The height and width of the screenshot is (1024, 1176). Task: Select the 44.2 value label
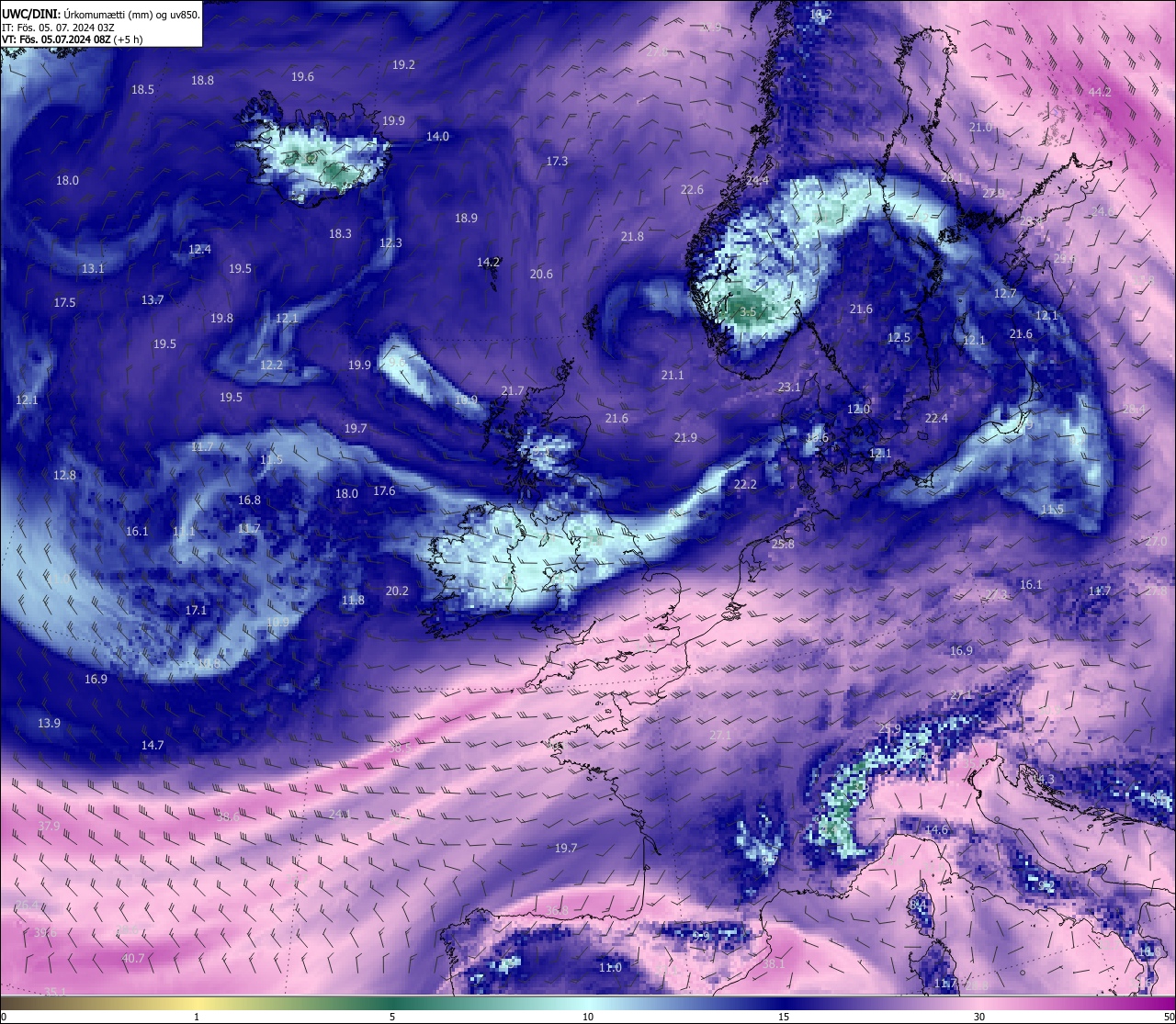pyautogui.click(x=1100, y=93)
